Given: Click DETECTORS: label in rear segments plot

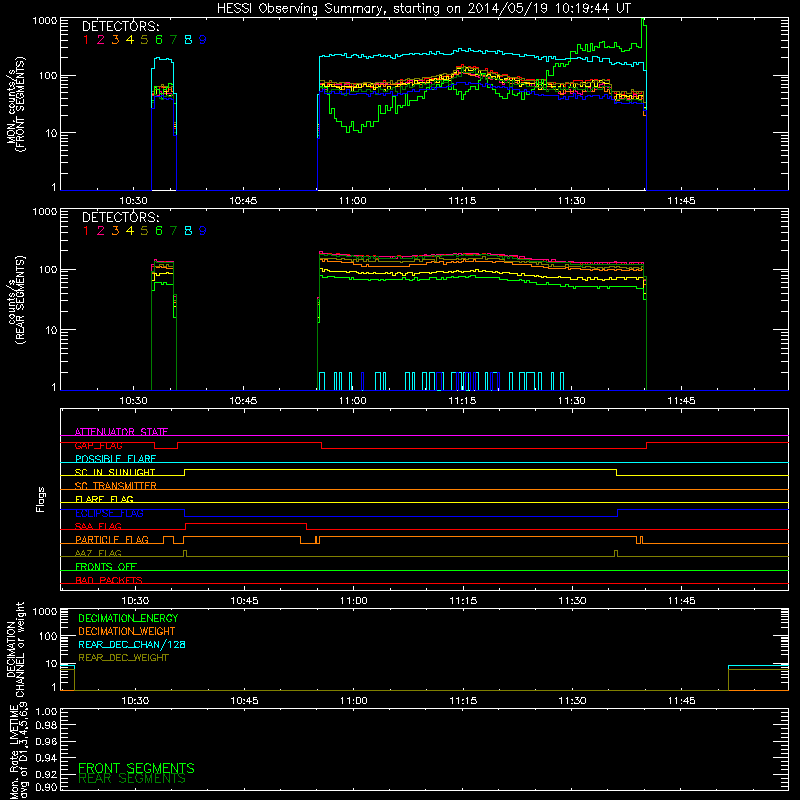Looking at the screenshot, I should (120, 217).
